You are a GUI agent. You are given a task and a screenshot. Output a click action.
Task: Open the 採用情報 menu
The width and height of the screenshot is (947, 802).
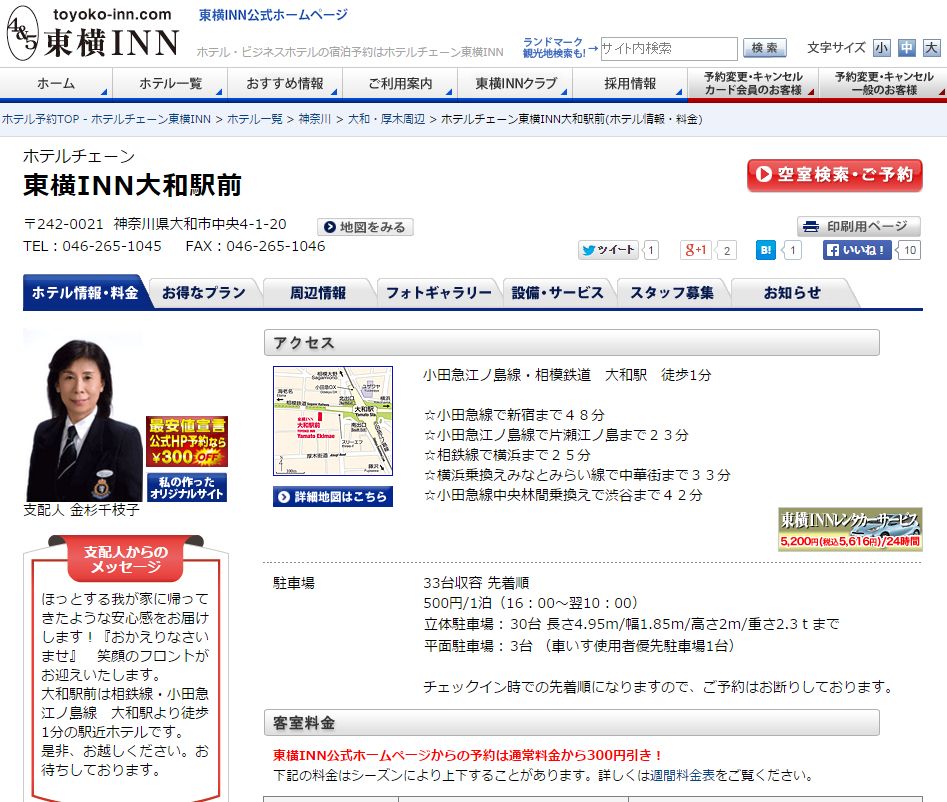(630, 83)
